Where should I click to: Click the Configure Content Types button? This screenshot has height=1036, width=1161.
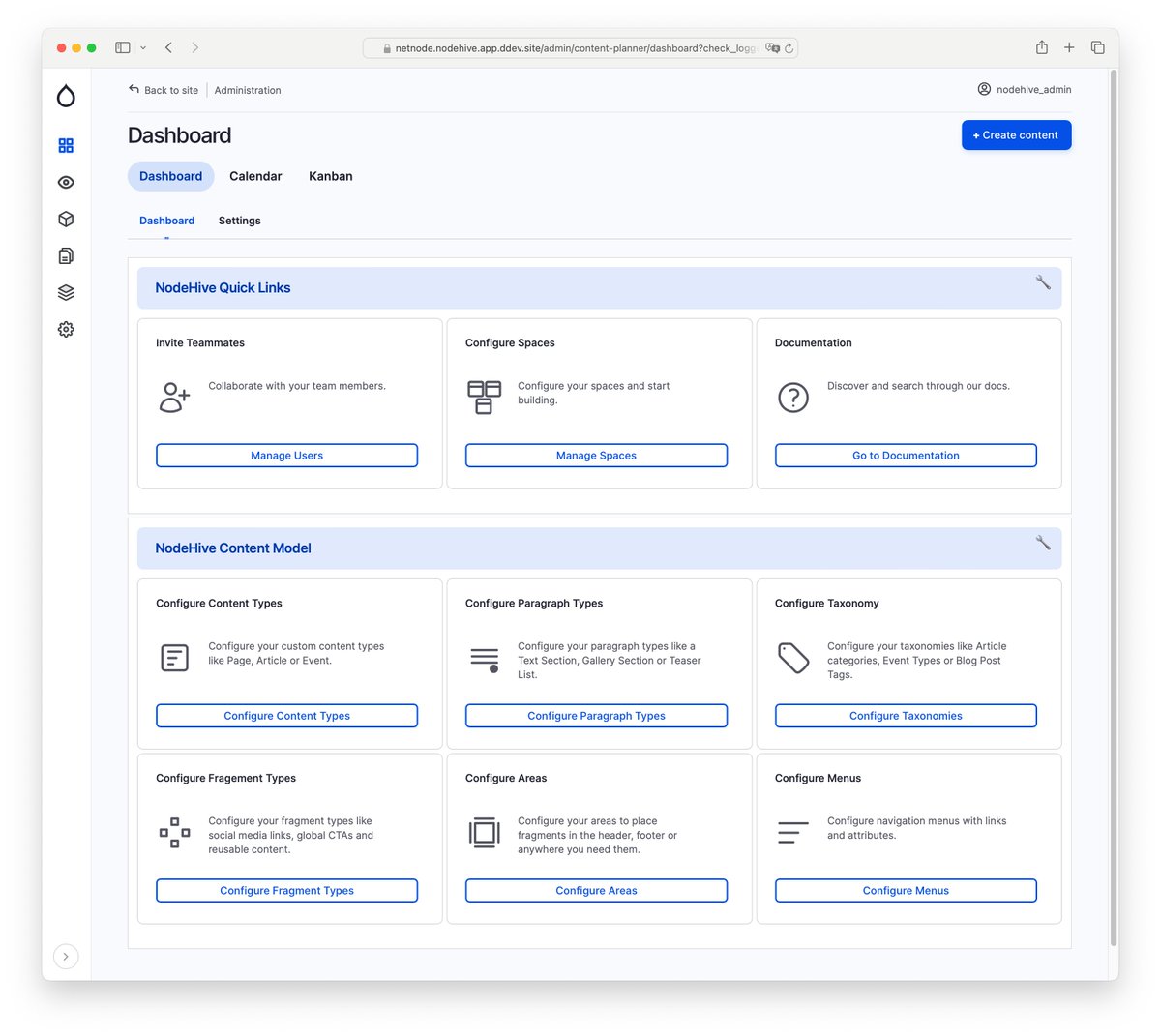click(x=287, y=716)
